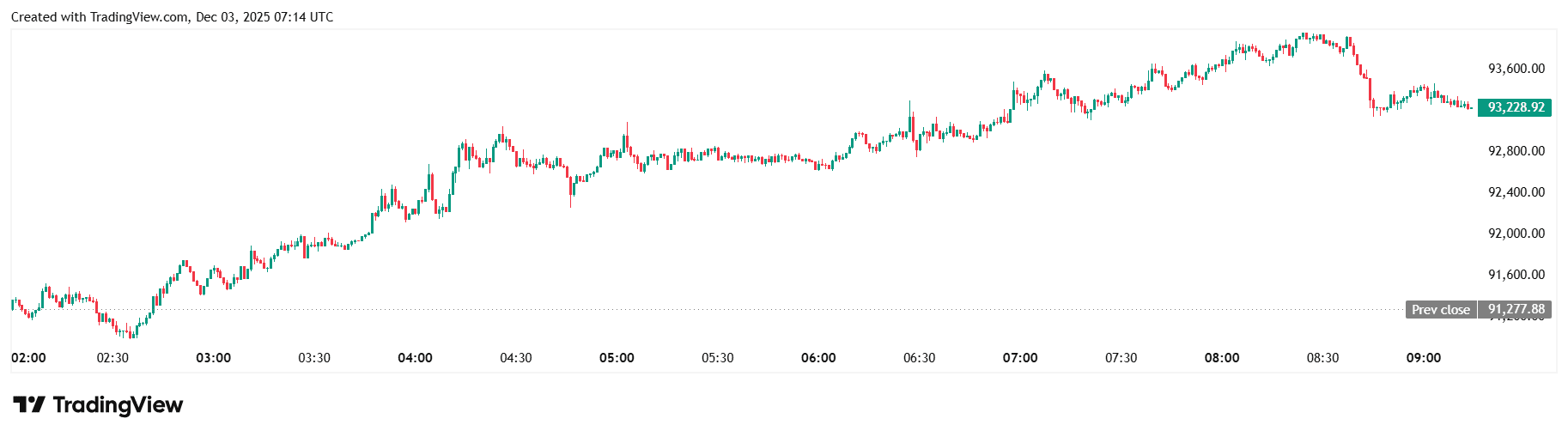
Task: Select the 07:00 time marker
Action: pos(1020,358)
